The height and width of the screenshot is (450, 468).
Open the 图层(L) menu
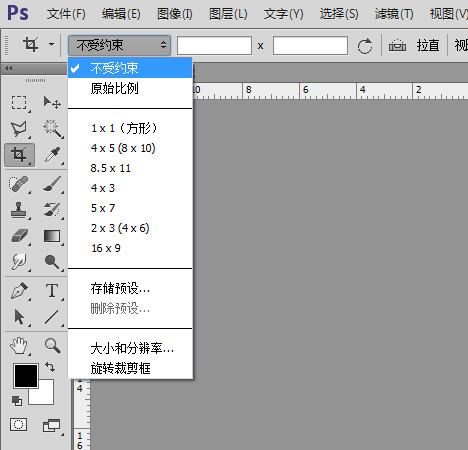coord(228,14)
